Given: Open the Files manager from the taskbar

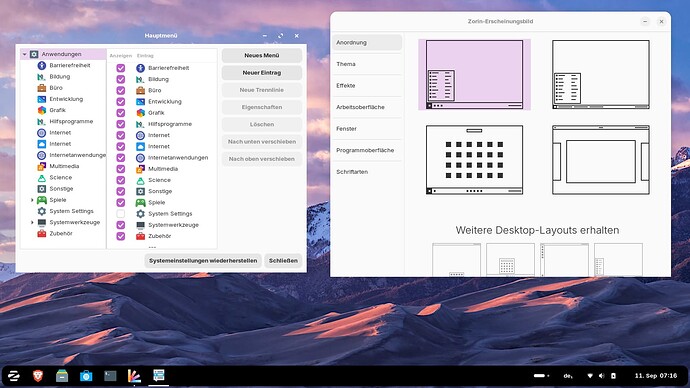Looking at the screenshot, I should click(62, 376).
